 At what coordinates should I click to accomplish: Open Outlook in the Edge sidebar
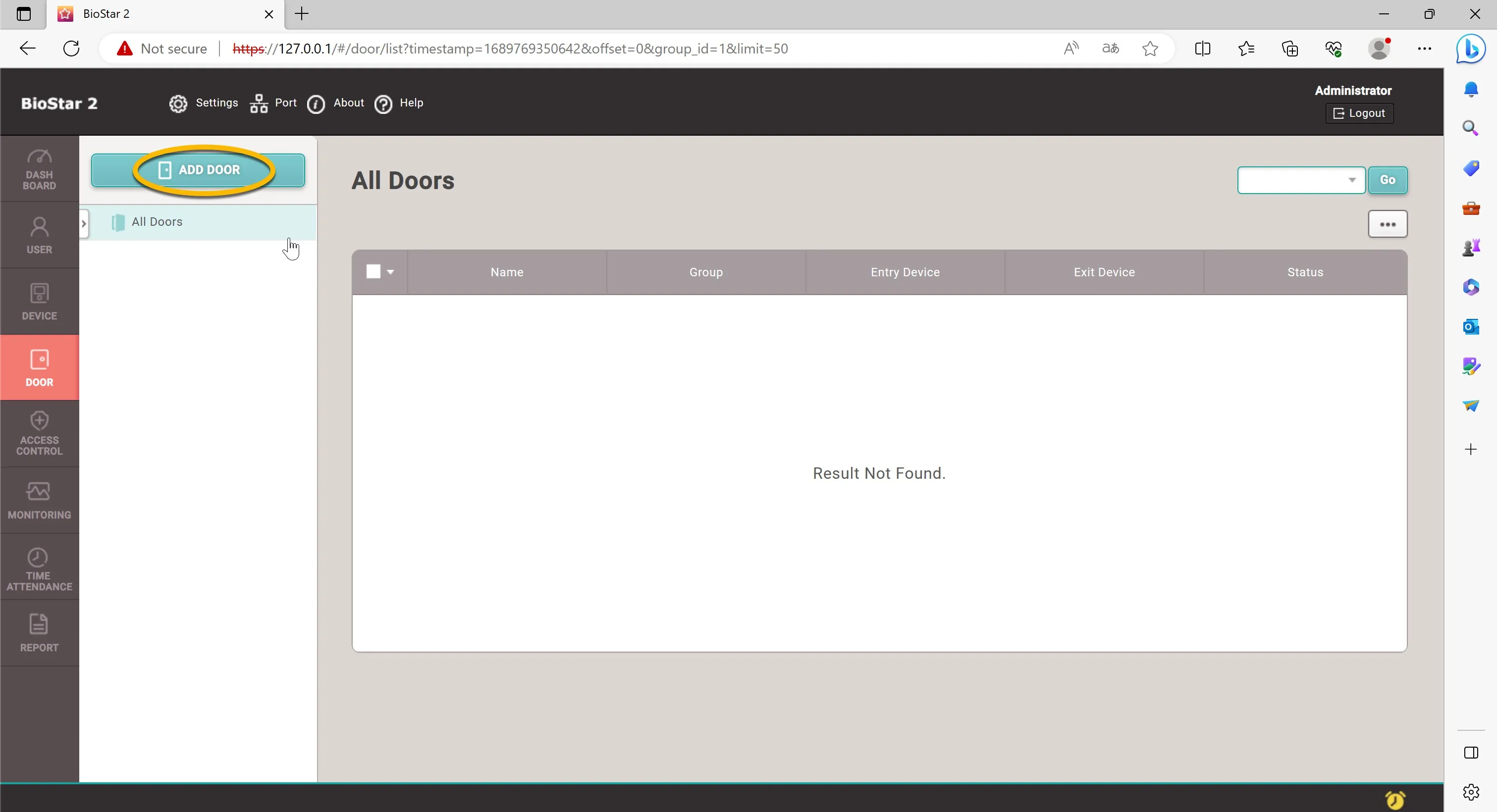tap(1471, 326)
